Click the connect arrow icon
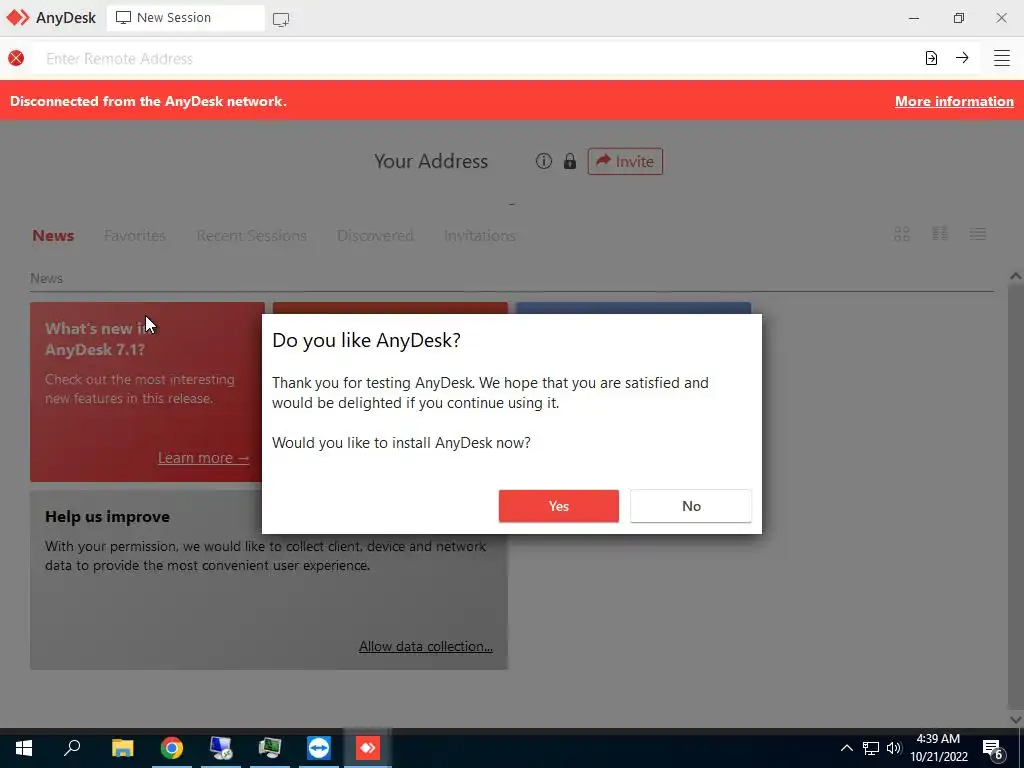Screen dimensions: 1024x768 (x=962, y=58)
